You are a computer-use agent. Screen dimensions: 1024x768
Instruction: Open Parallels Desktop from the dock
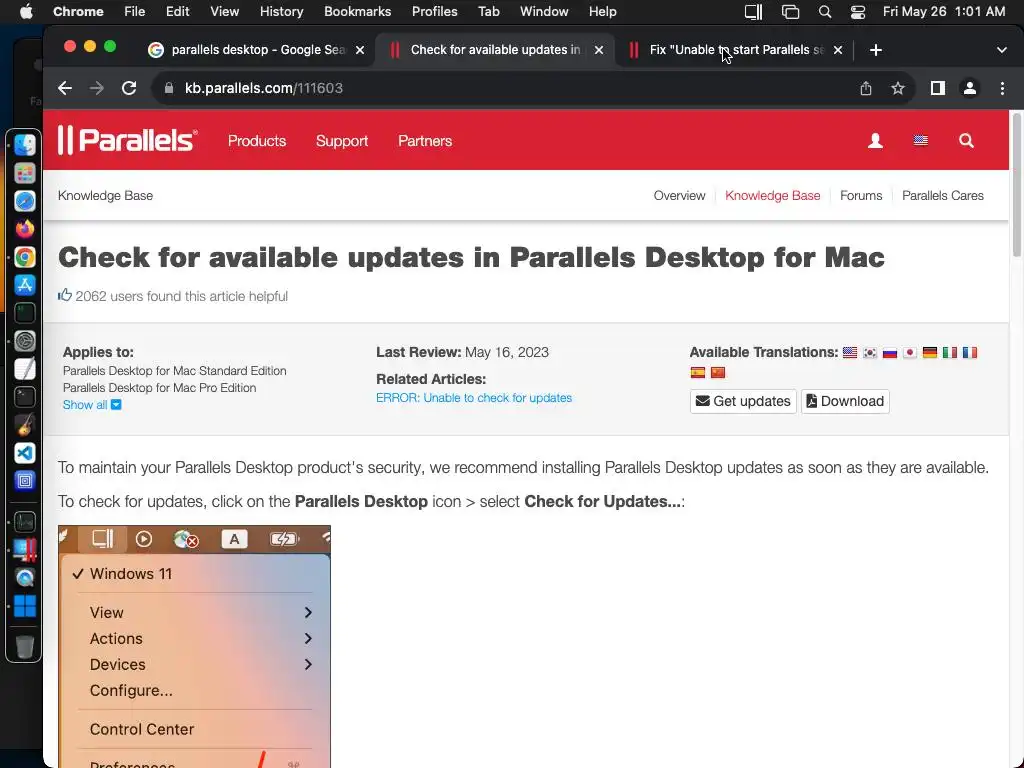25,550
